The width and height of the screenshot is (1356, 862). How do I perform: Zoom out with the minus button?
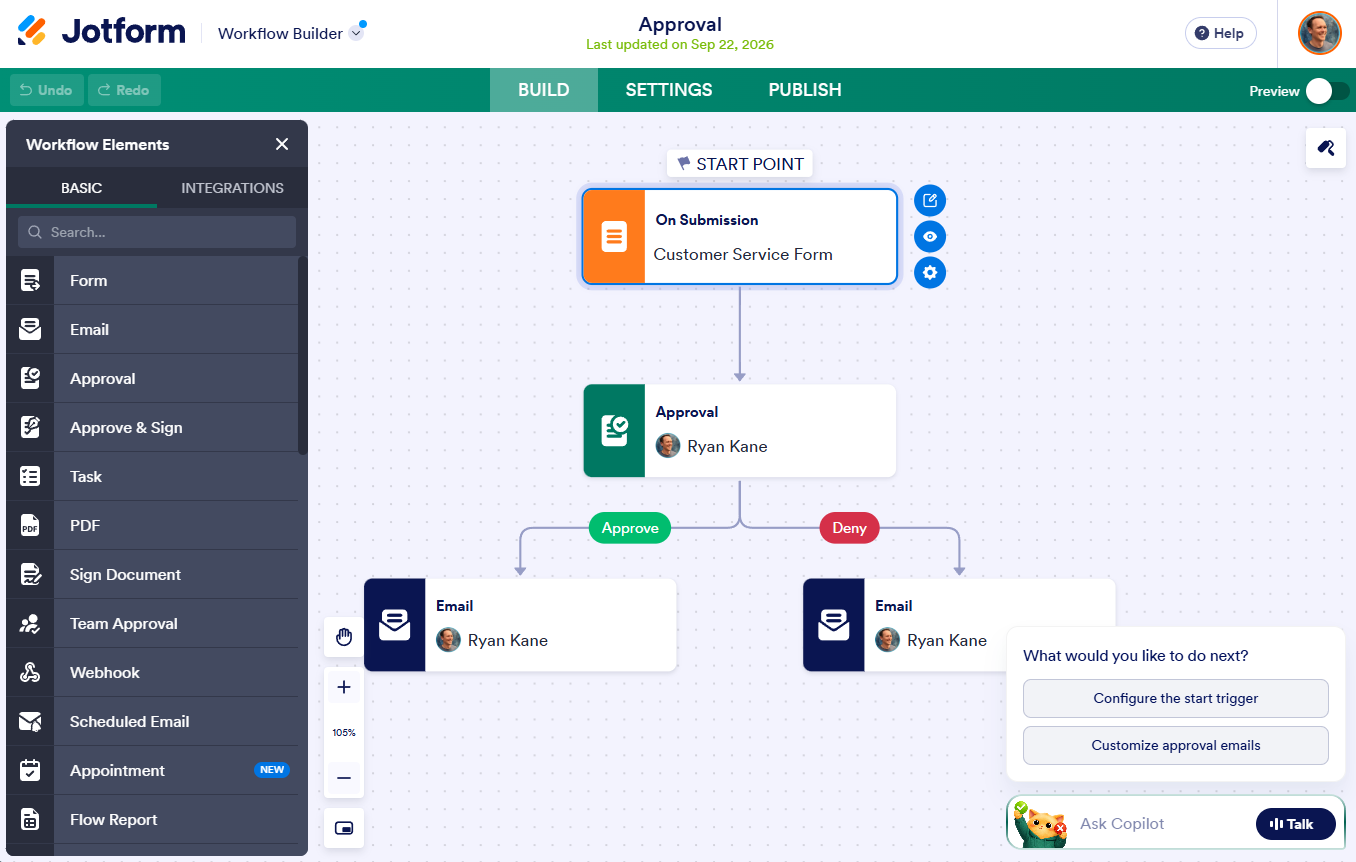pos(344,778)
